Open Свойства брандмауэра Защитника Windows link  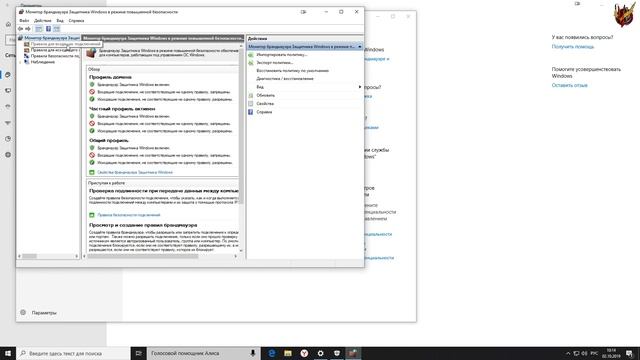(x=135, y=172)
